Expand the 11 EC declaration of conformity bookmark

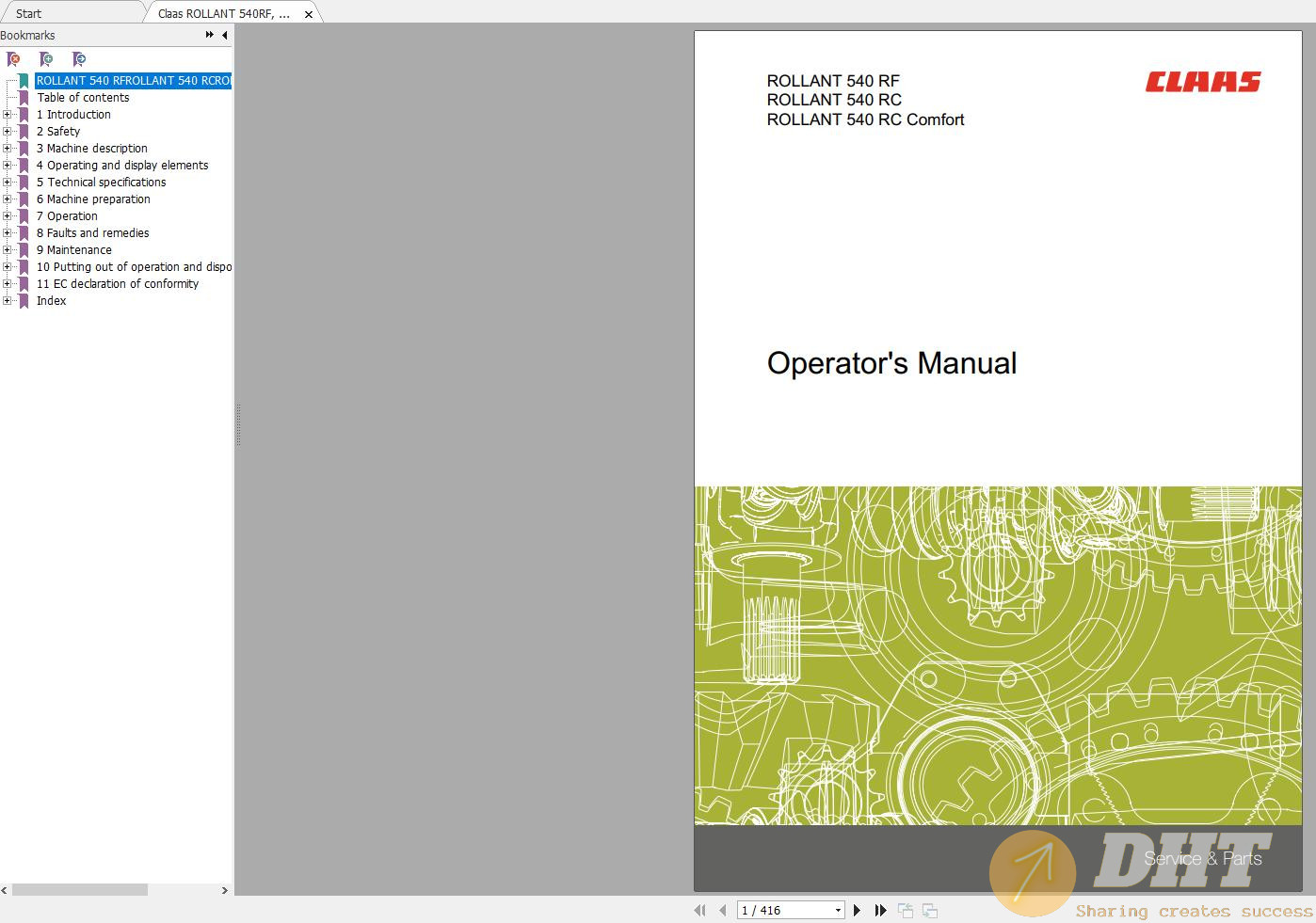pos(8,284)
